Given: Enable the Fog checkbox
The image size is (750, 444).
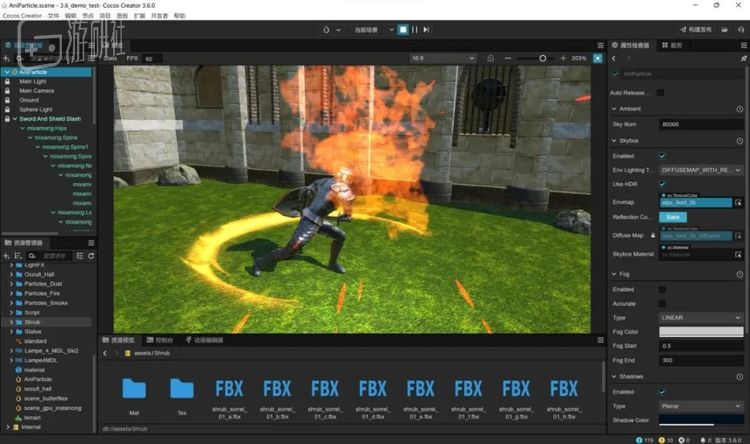Looking at the screenshot, I should coord(662,289).
